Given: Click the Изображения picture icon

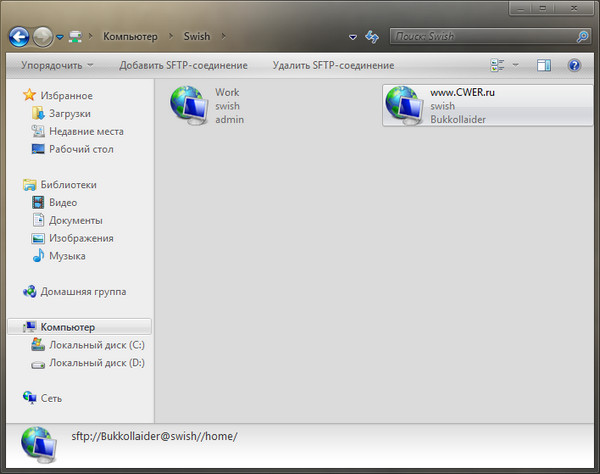Looking at the screenshot, I should coord(38,238).
